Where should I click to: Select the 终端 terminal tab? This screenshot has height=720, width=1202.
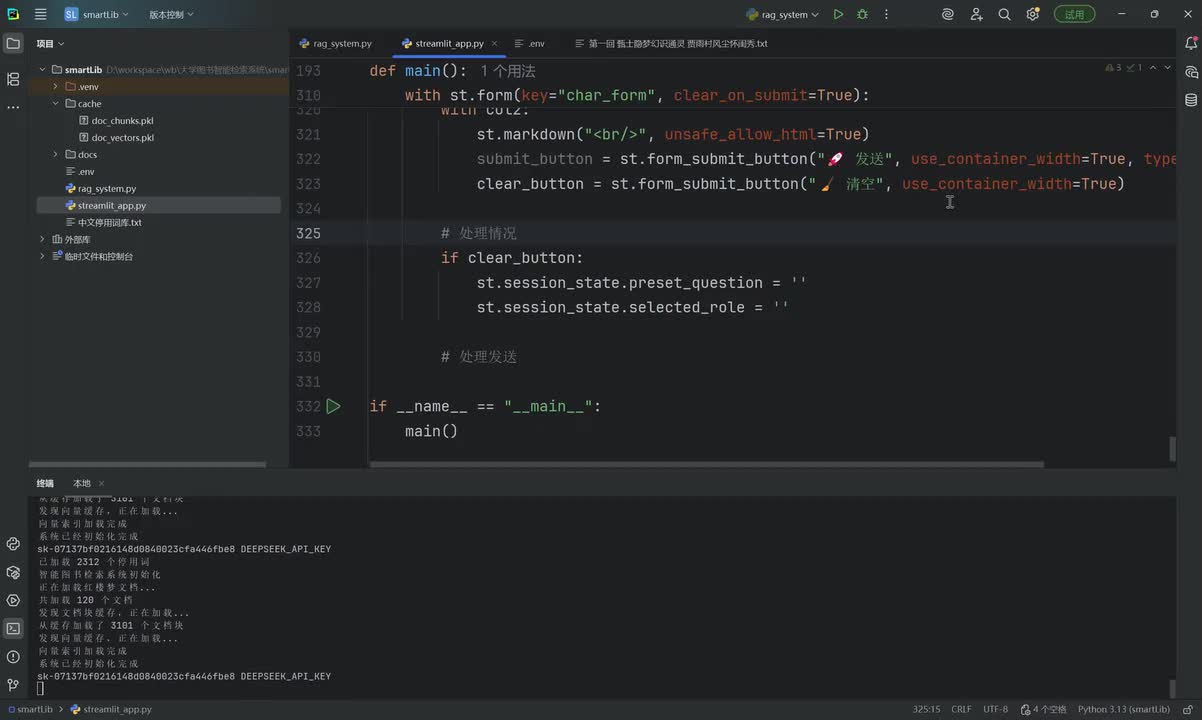(x=45, y=483)
